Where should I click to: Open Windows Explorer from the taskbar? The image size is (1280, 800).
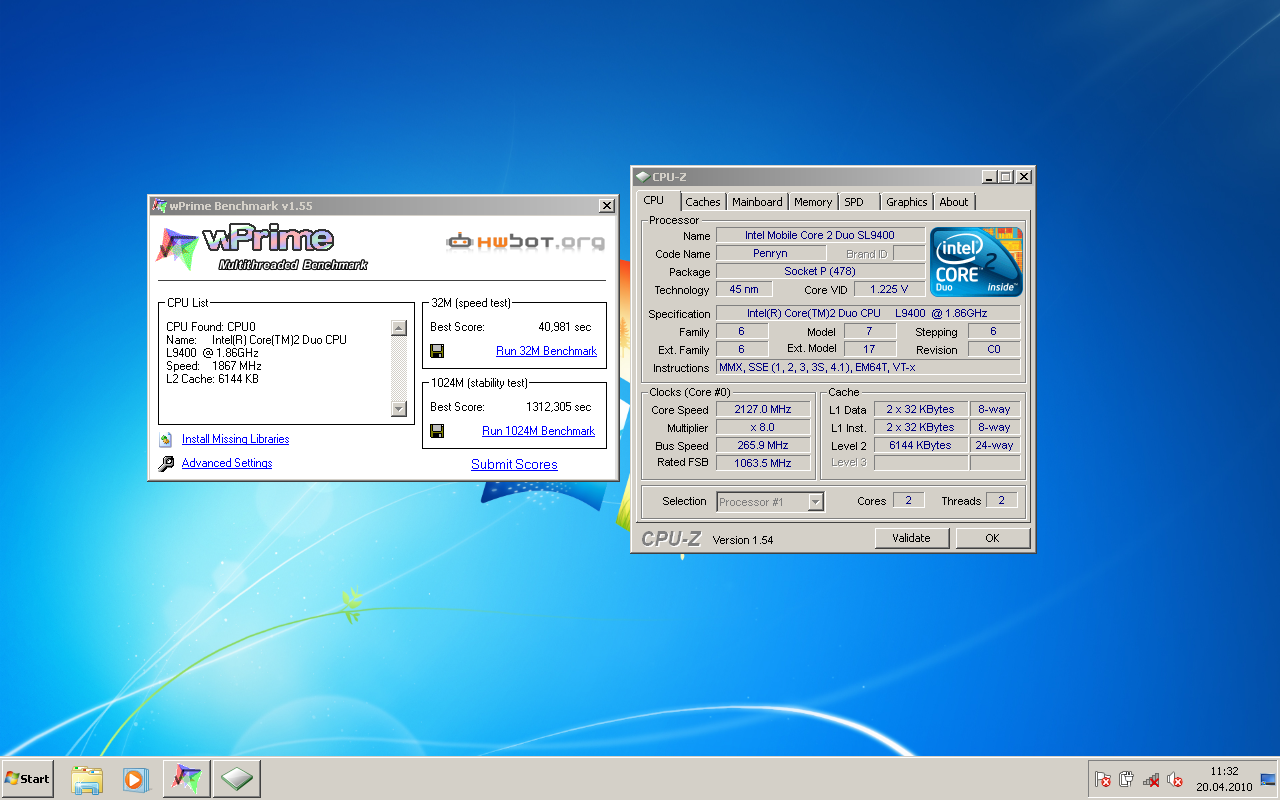(87, 779)
